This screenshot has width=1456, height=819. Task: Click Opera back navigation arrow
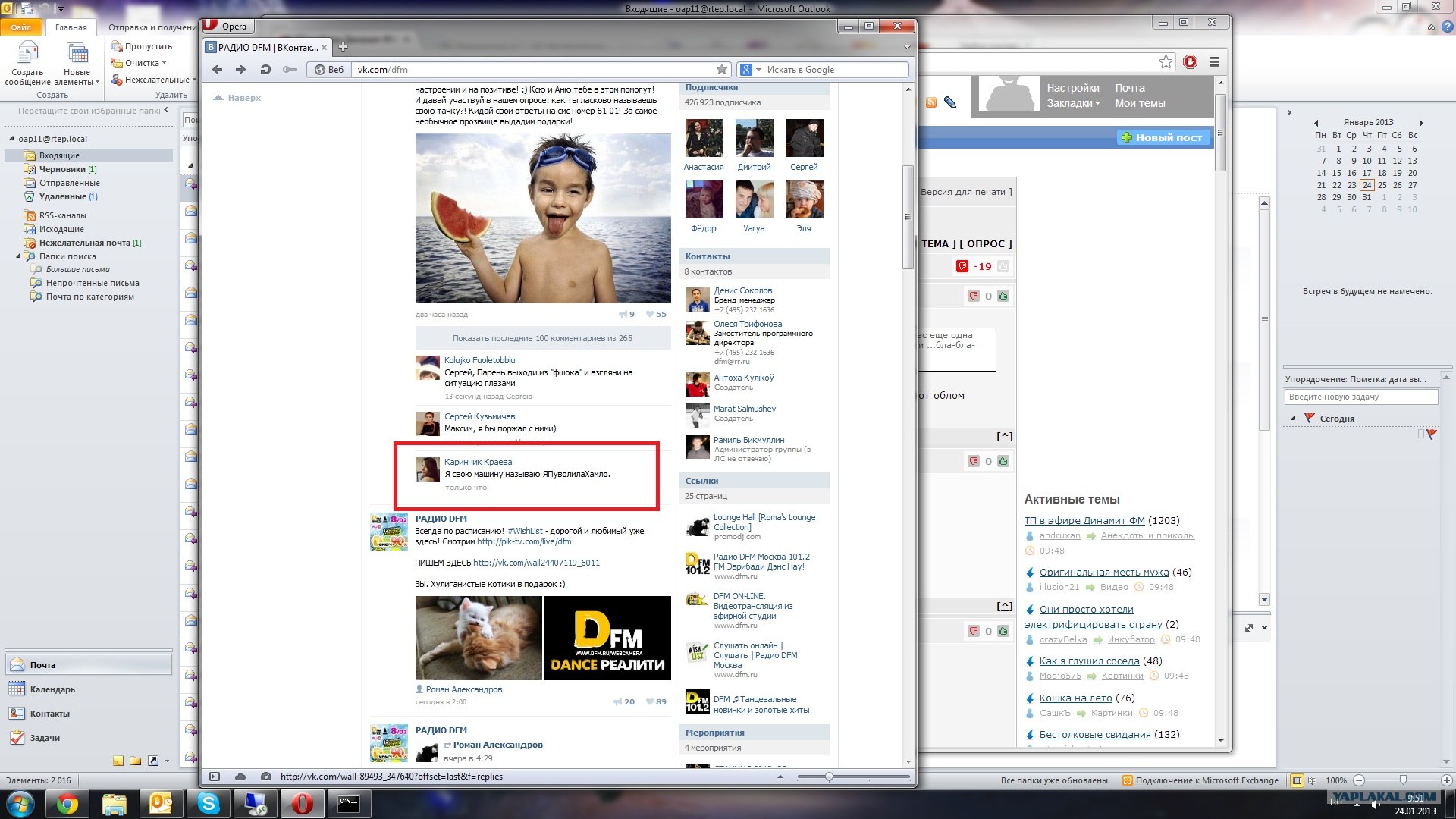(218, 70)
